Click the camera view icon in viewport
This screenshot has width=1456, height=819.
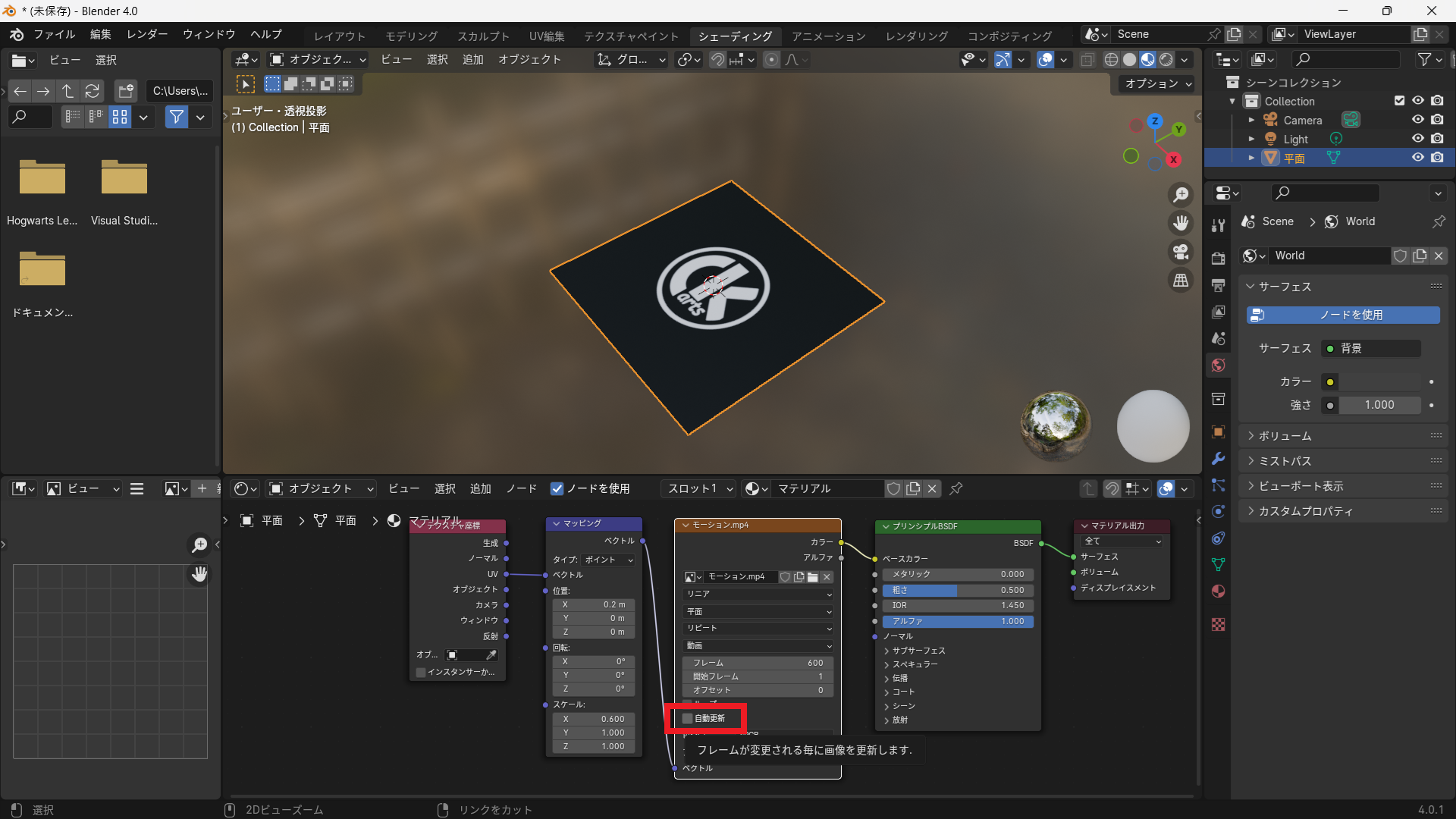(1181, 252)
